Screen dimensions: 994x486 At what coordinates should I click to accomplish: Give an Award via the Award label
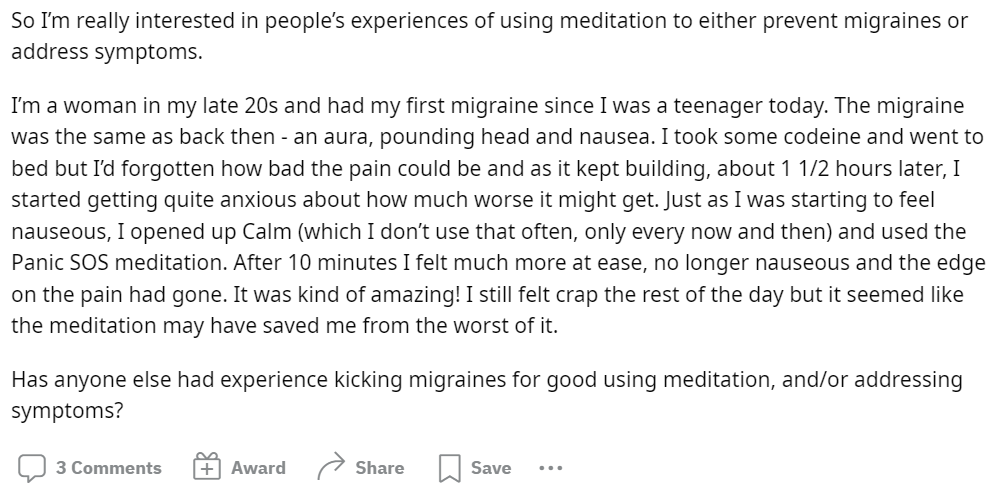pyautogui.click(x=258, y=468)
